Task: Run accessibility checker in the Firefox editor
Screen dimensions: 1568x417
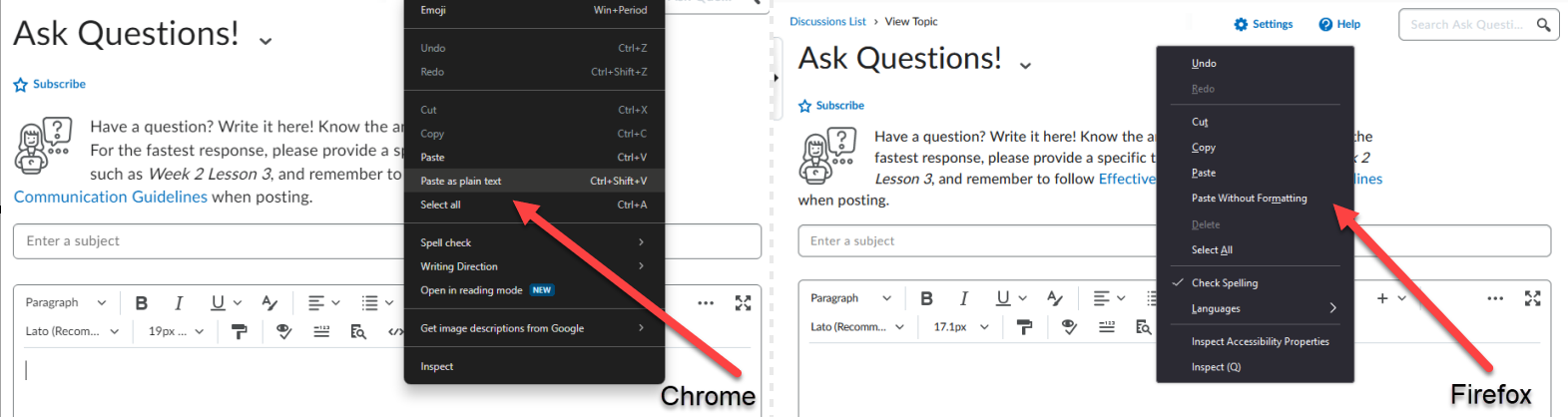Action: tap(1069, 326)
